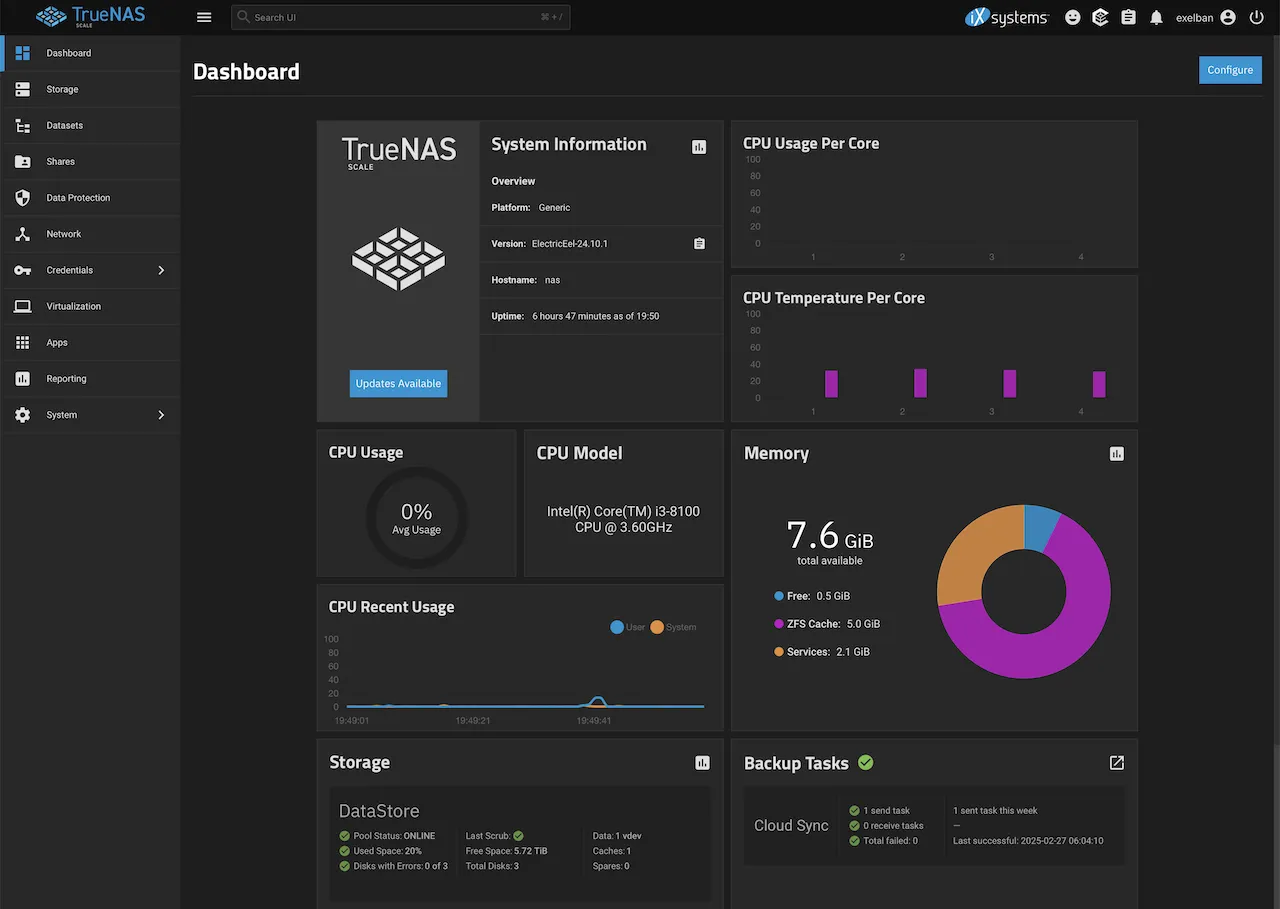Image resolution: width=1280 pixels, height=909 pixels.
Task: Toggle the hamburger menu to collapse sidebar
Action: [204, 17]
